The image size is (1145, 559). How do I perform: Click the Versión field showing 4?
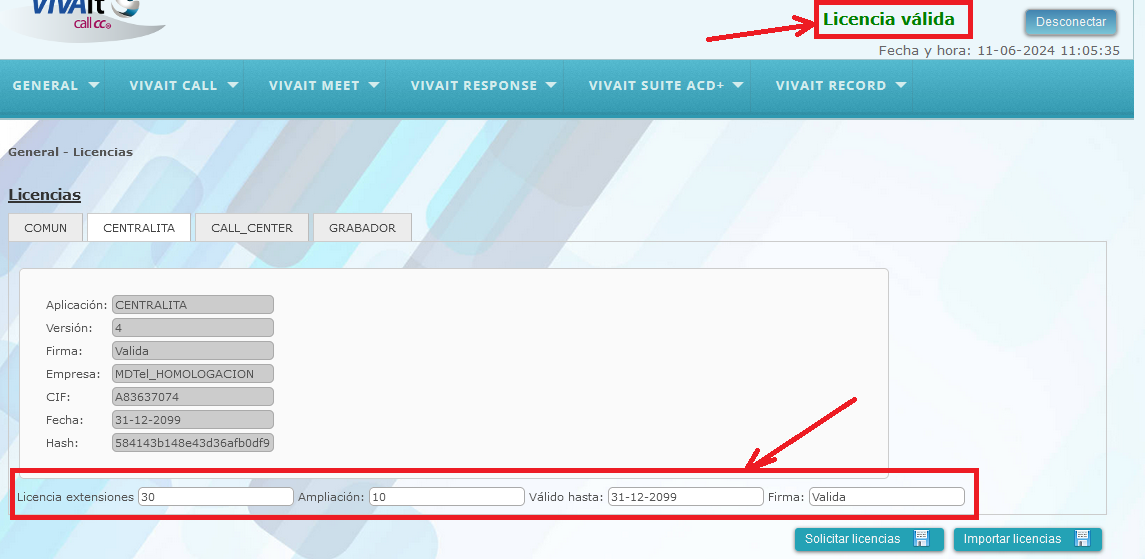(x=193, y=328)
